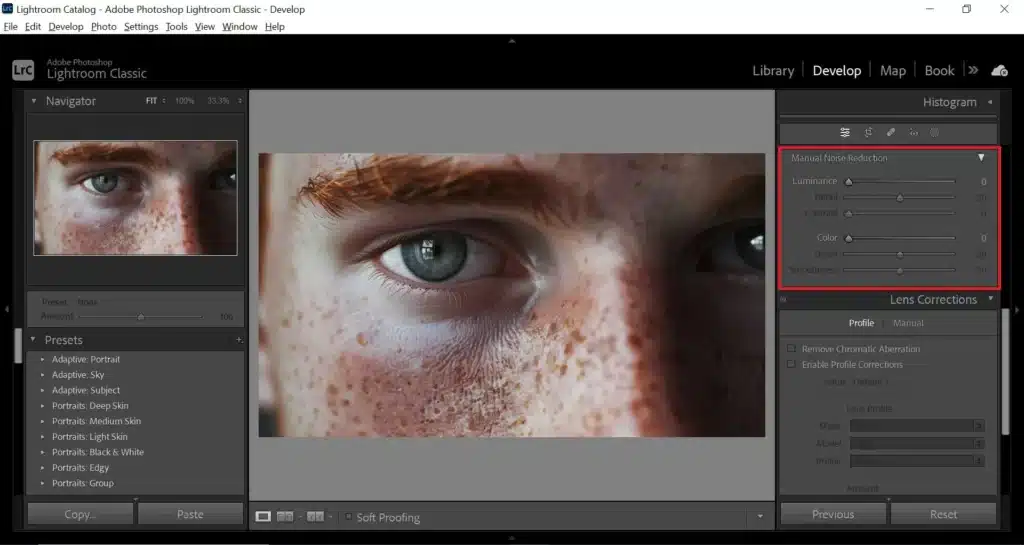Toggle Soft Proofing checkbox
Screen dimensions: 1024x545
[348, 517]
